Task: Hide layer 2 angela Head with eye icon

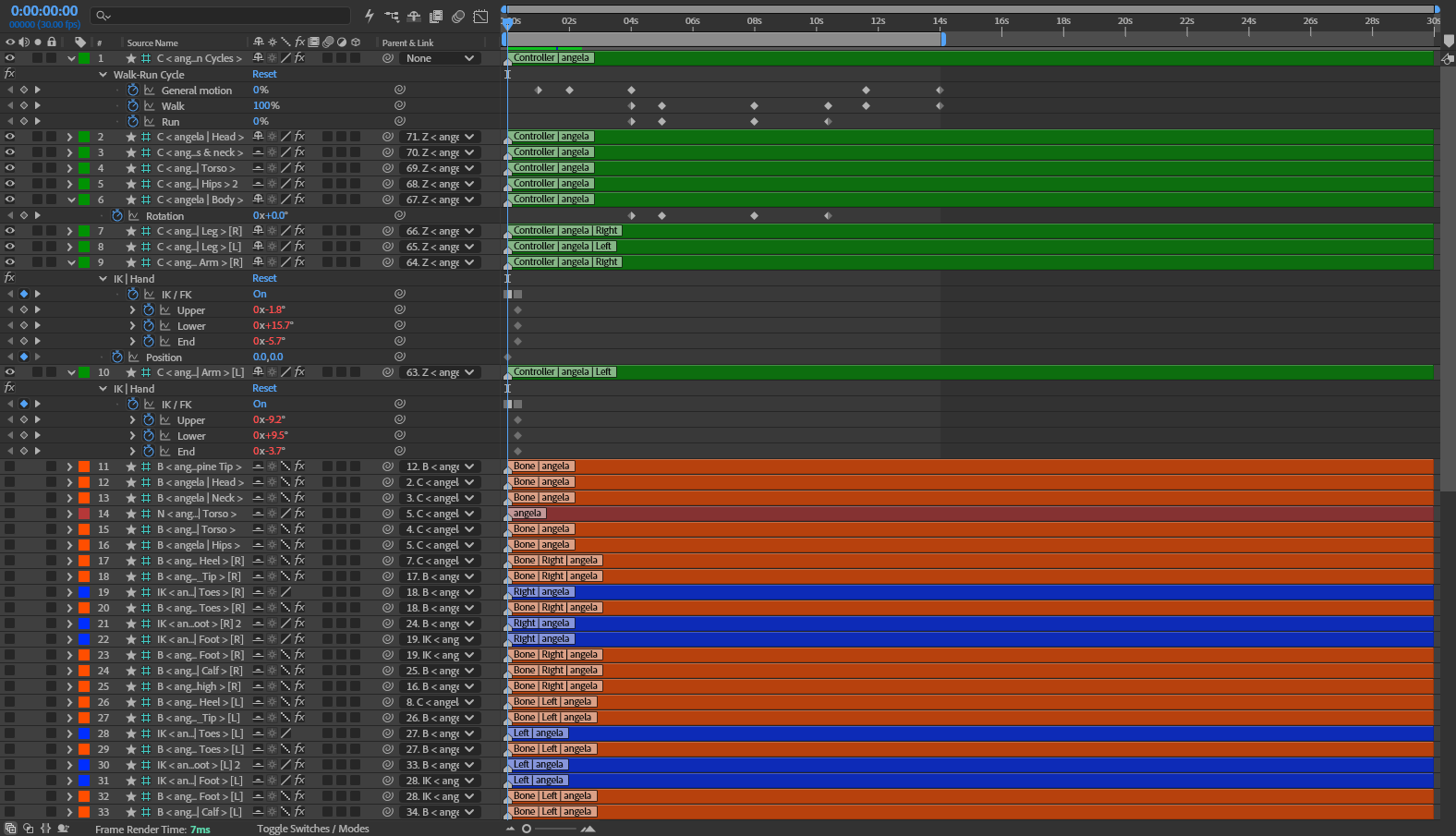Action: [x=10, y=137]
